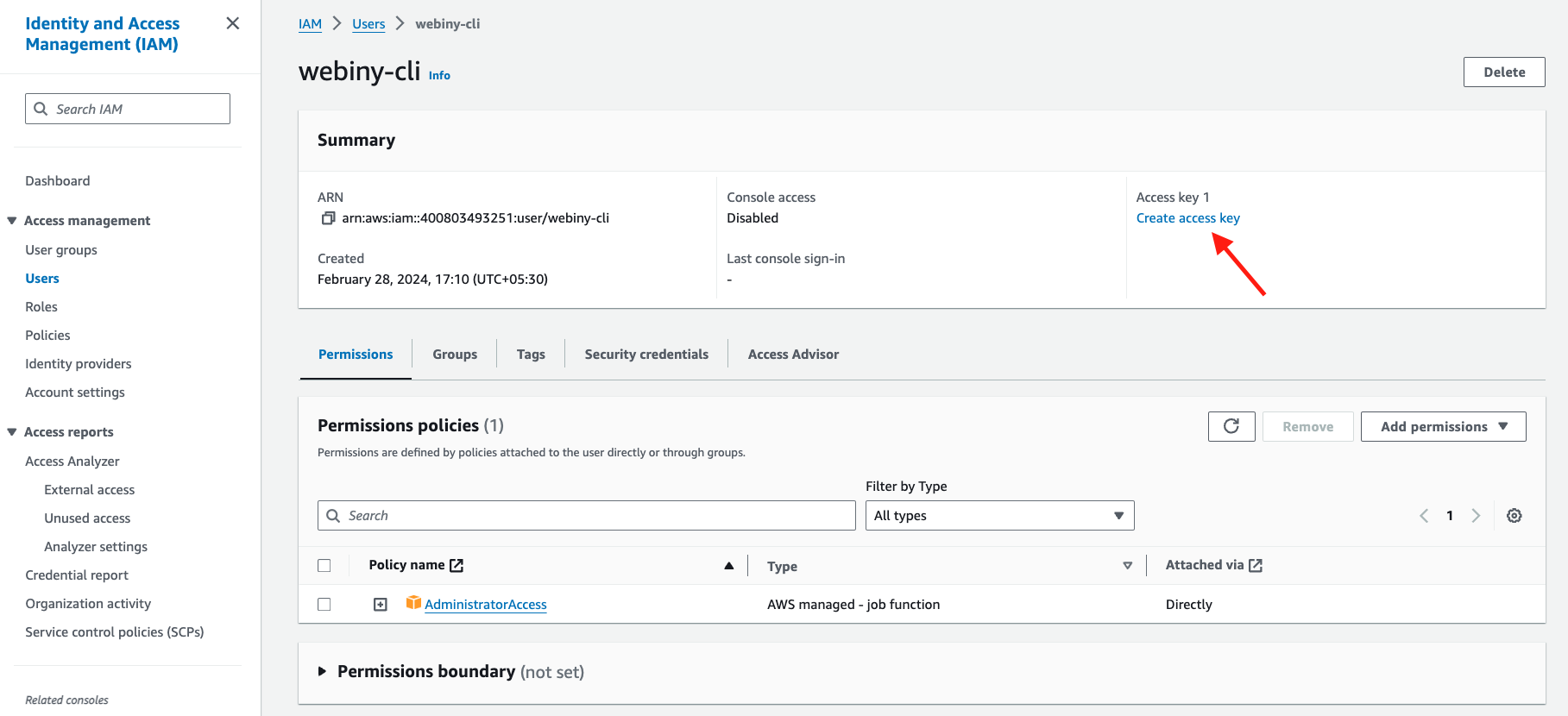Image resolution: width=1568 pixels, height=716 pixels.
Task: Check the AdministratorAccess policy row checkbox
Action: [324, 605]
